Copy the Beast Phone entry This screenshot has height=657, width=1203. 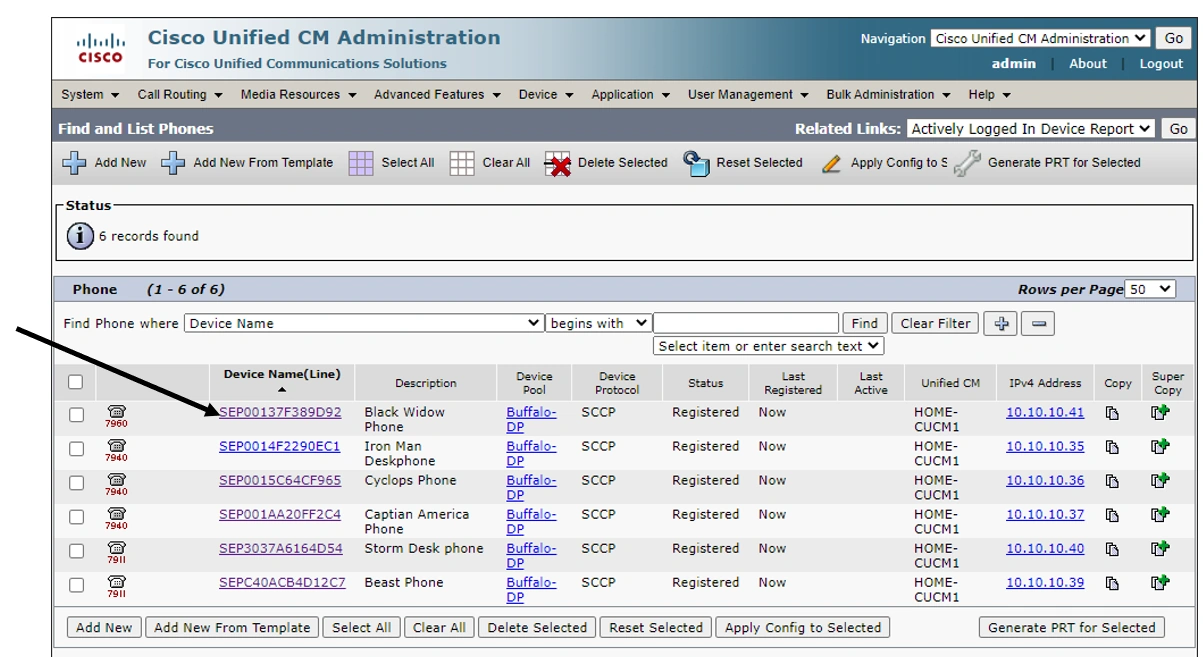coord(1112,584)
